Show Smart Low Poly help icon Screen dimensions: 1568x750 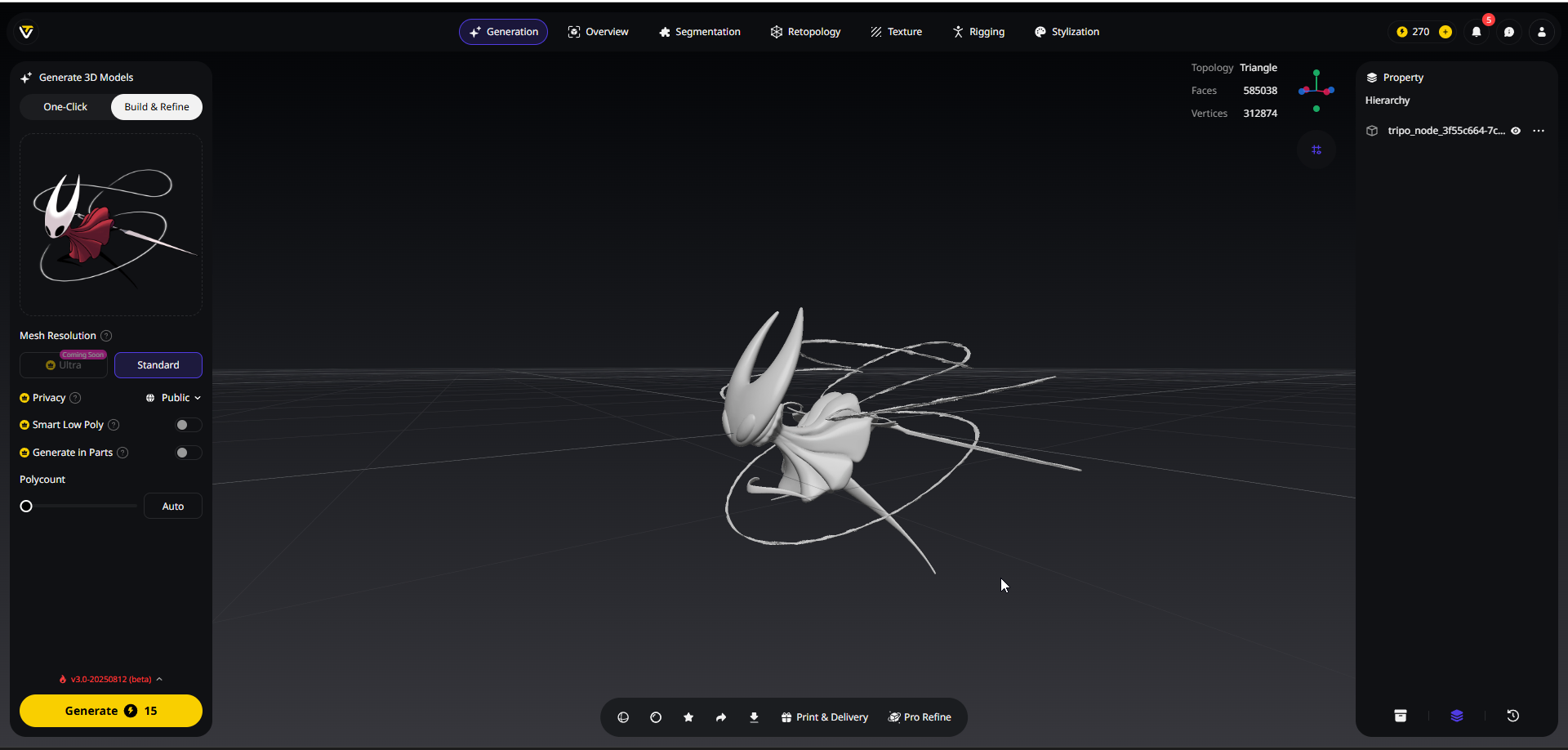[114, 425]
